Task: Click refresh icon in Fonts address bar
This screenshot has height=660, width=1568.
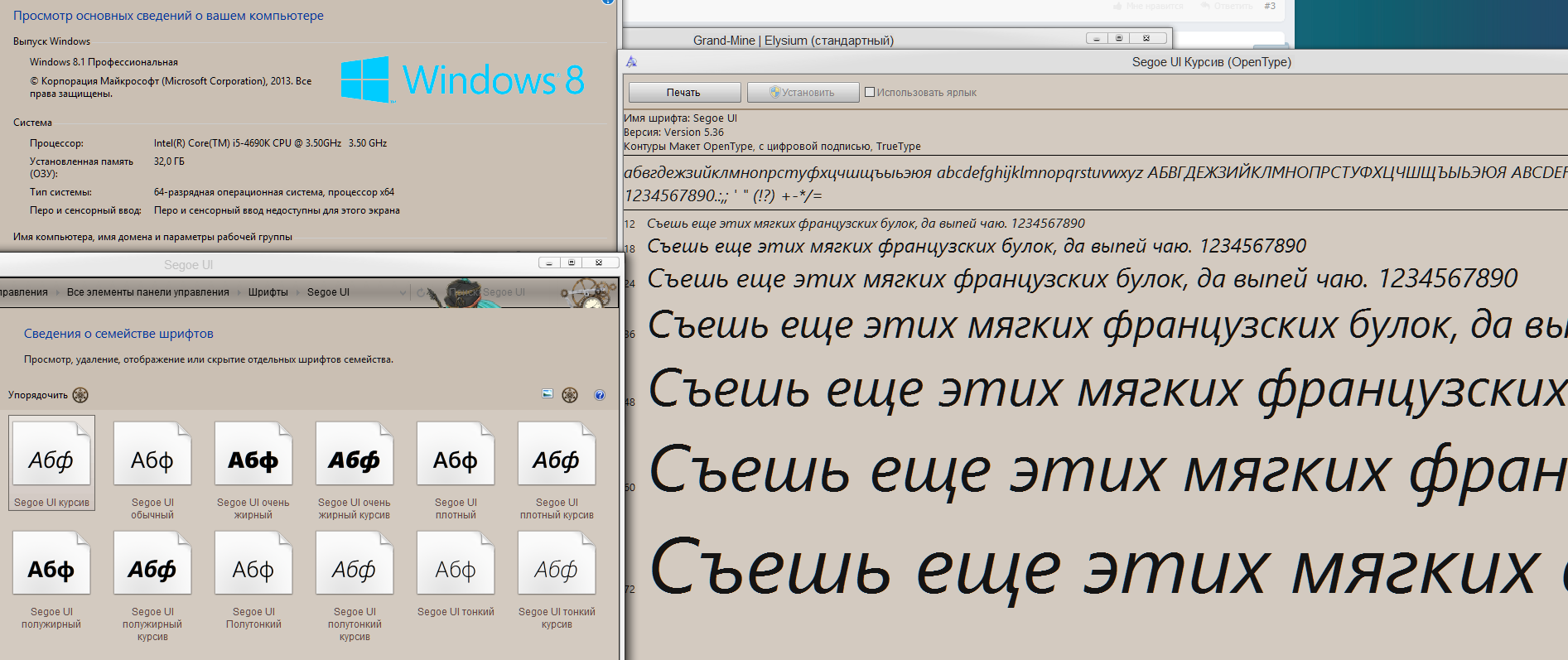Action: pos(421,292)
